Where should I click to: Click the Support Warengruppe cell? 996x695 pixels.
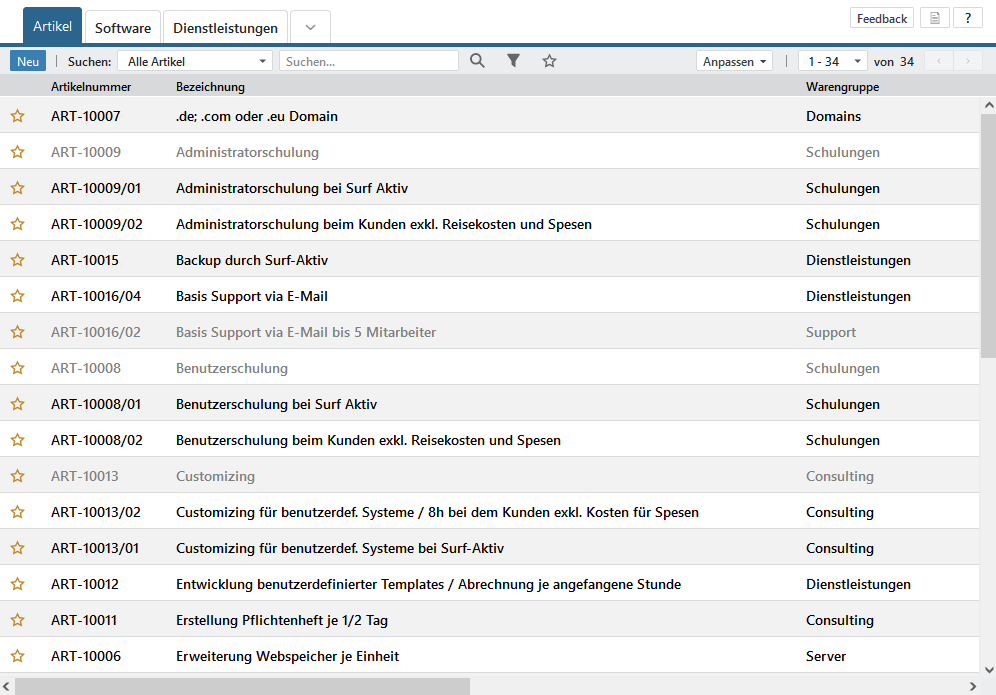point(831,332)
